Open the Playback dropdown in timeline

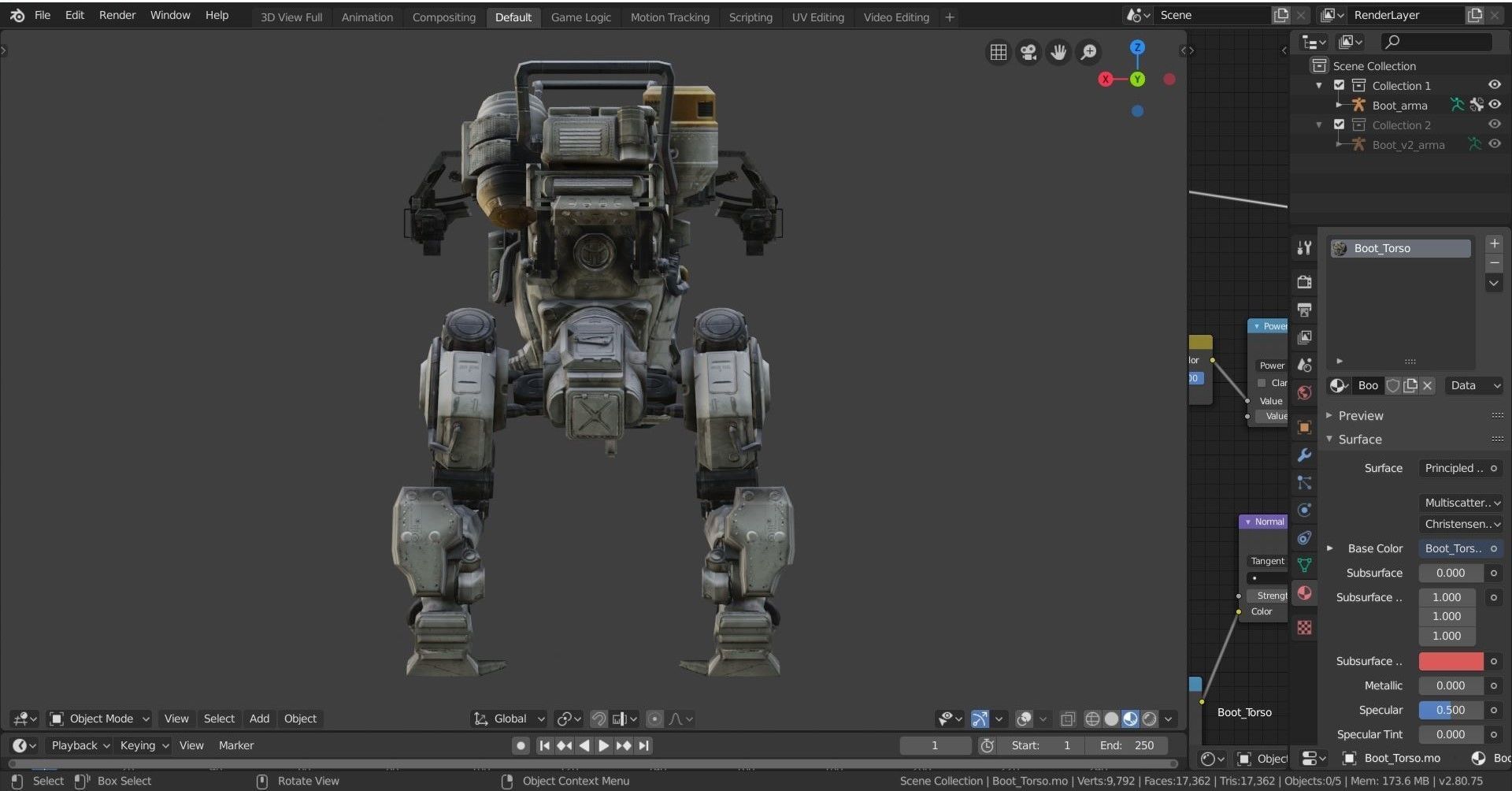80,745
